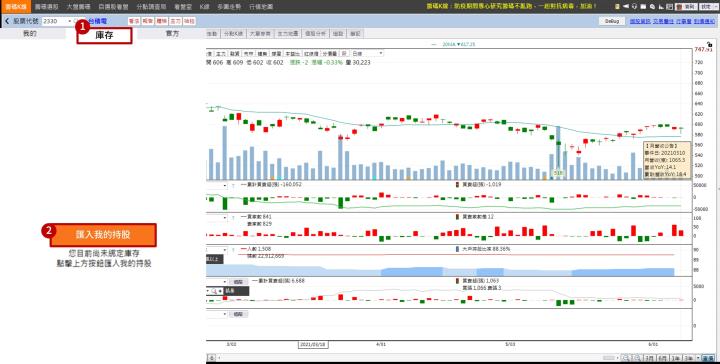
Task: Click the chart-stats icon in top bar
Action: point(661,6)
